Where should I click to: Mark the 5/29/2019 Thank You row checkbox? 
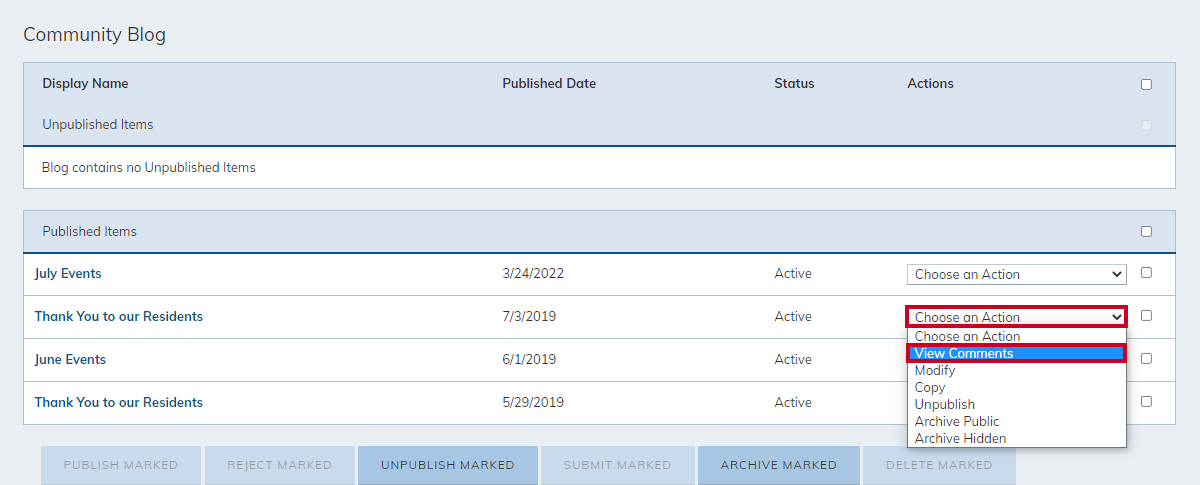click(x=1146, y=401)
